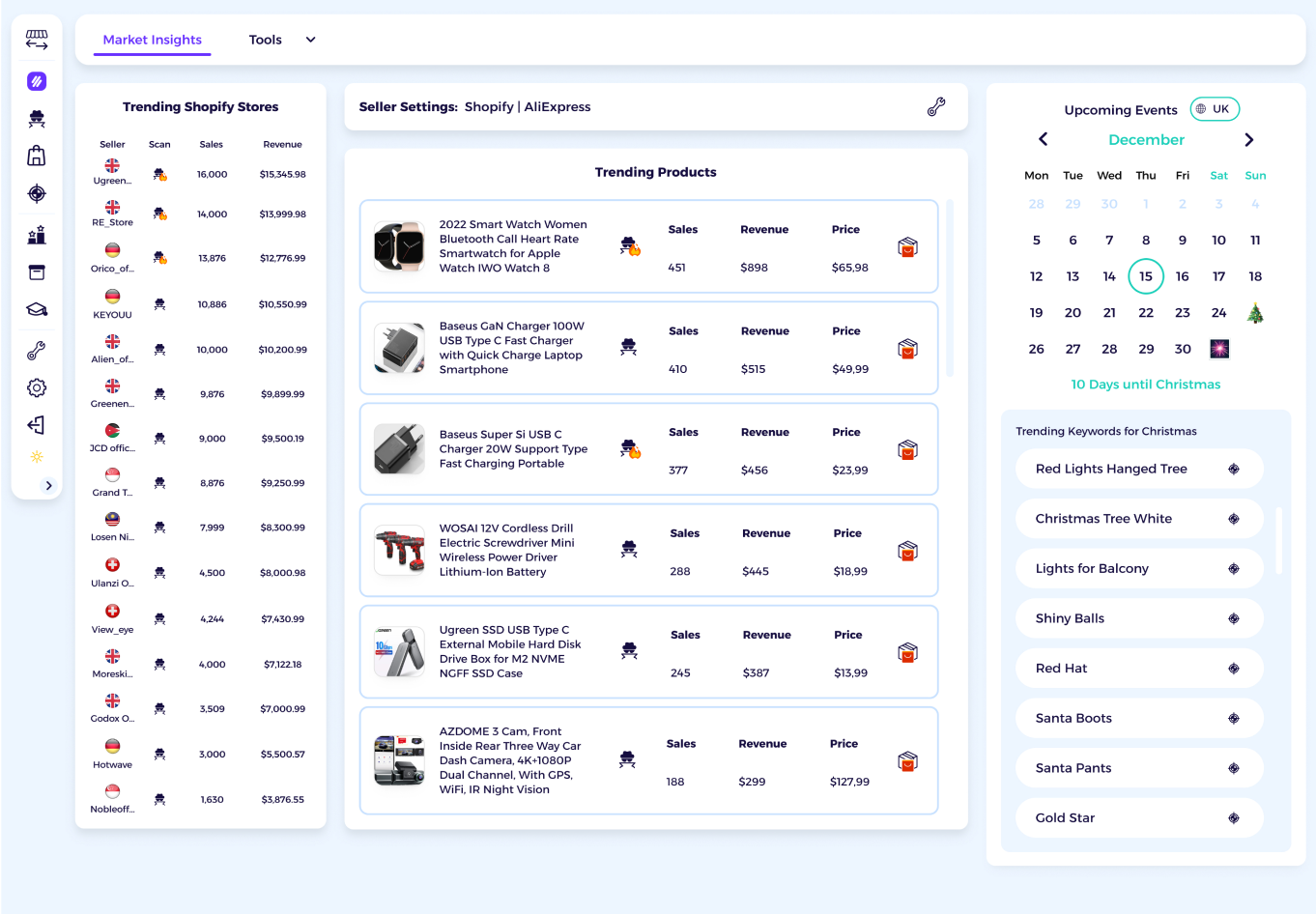Click target icon next to Shiny Balls
Image resolution: width=1316 pixels, height=914 pixels.
(x=1234, y=618)
